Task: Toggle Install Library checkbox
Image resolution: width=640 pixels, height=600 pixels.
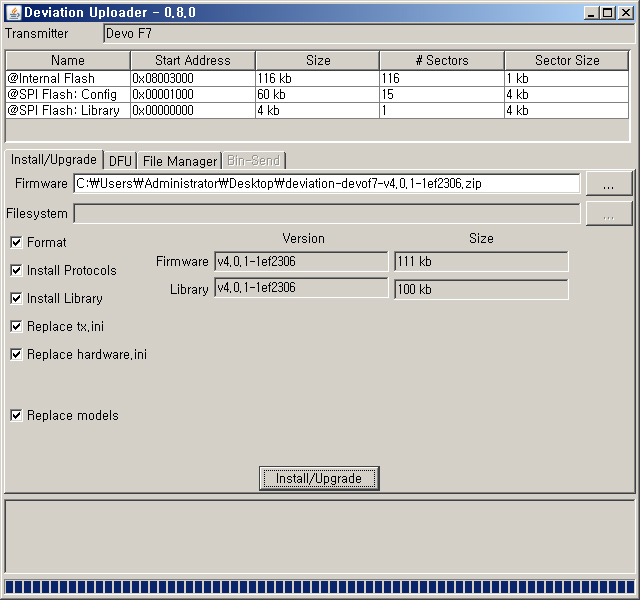Action: tap(16, 298)
